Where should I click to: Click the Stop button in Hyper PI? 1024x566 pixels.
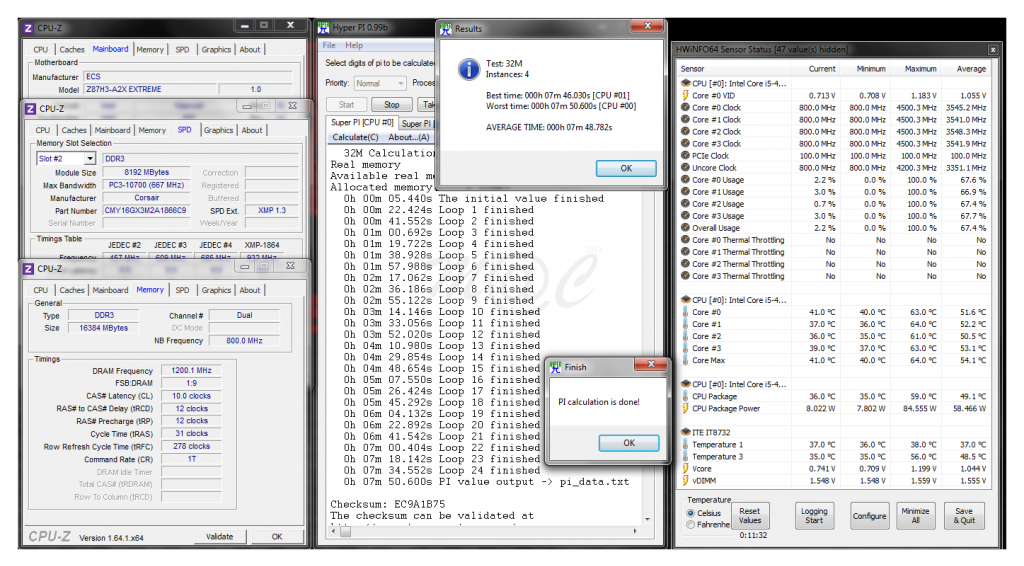coord(392,104)
